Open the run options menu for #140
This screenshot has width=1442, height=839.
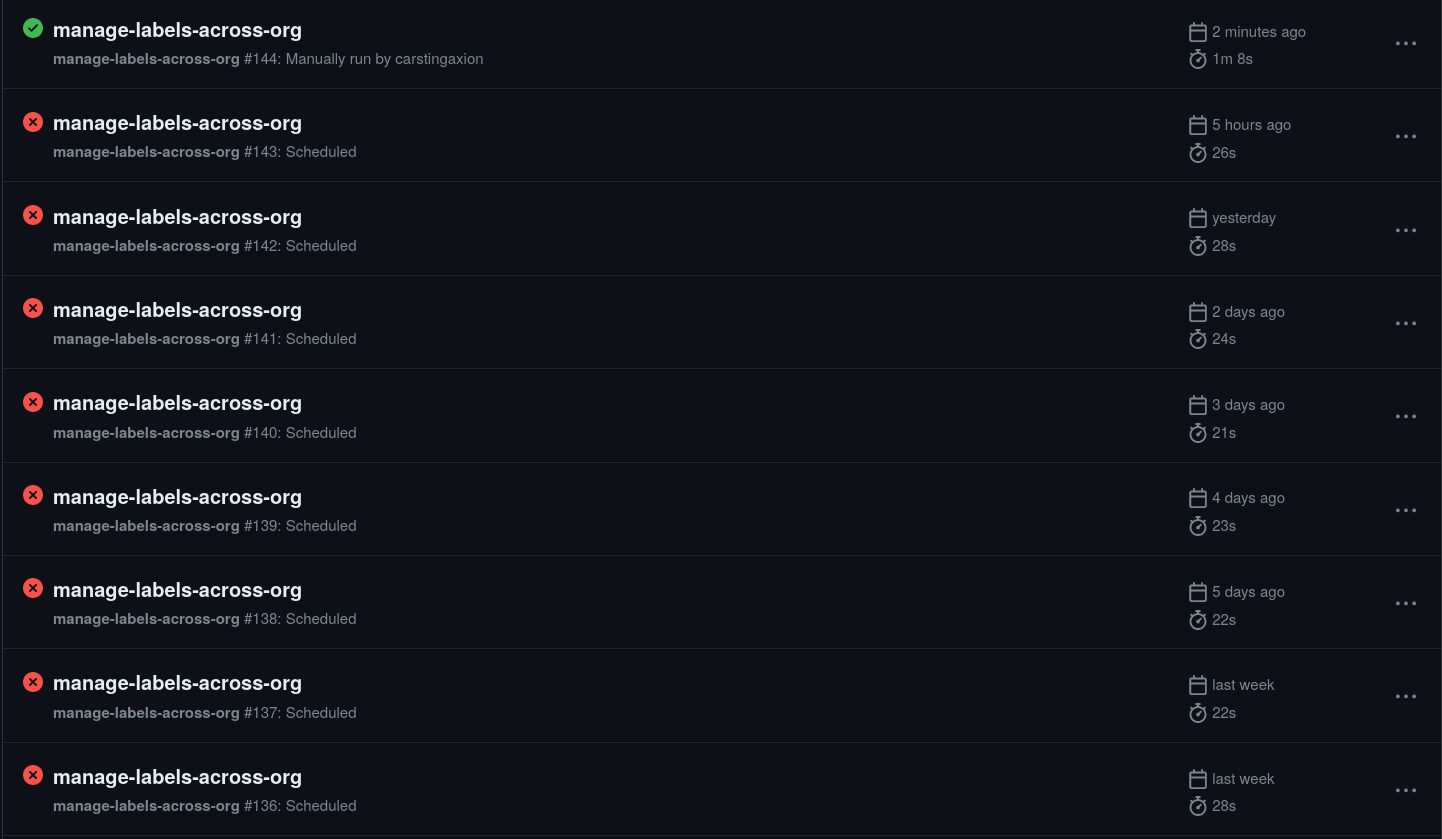[x=1406, y=416]
